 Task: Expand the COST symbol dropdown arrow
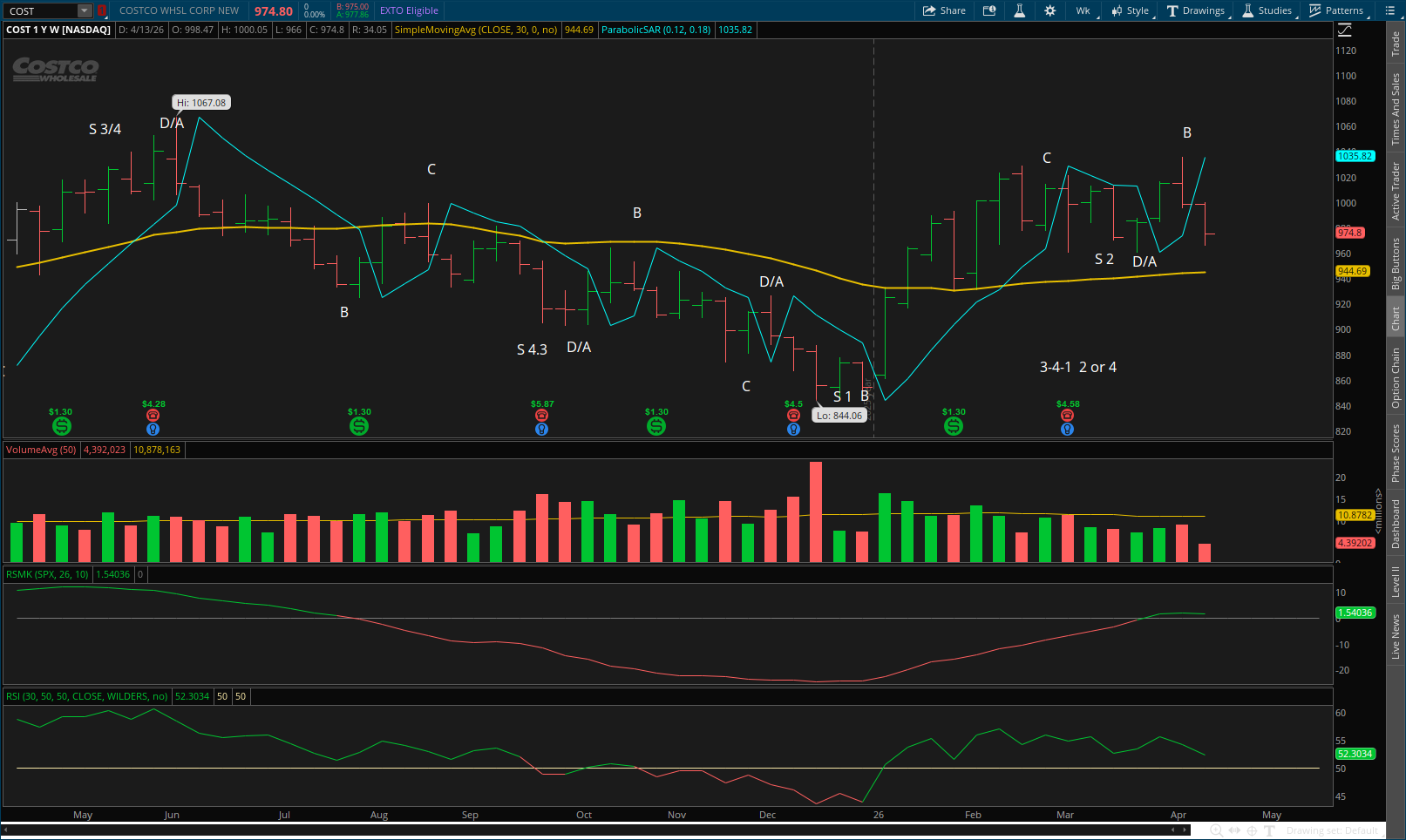[x=85, y=10]
